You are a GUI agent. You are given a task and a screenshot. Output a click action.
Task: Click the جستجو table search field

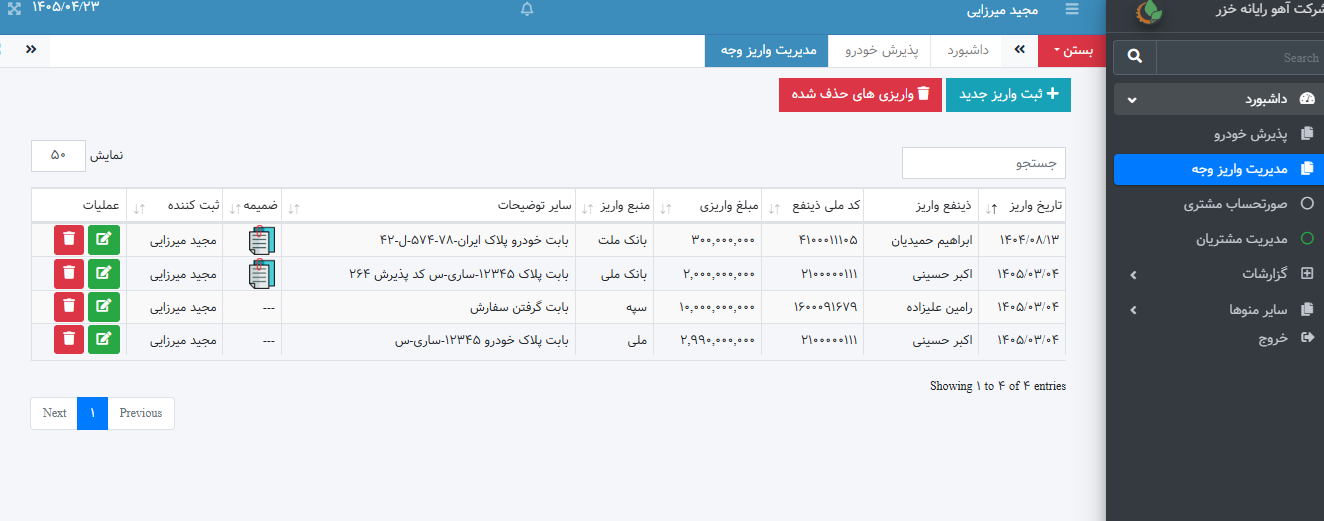coord(984,163)
